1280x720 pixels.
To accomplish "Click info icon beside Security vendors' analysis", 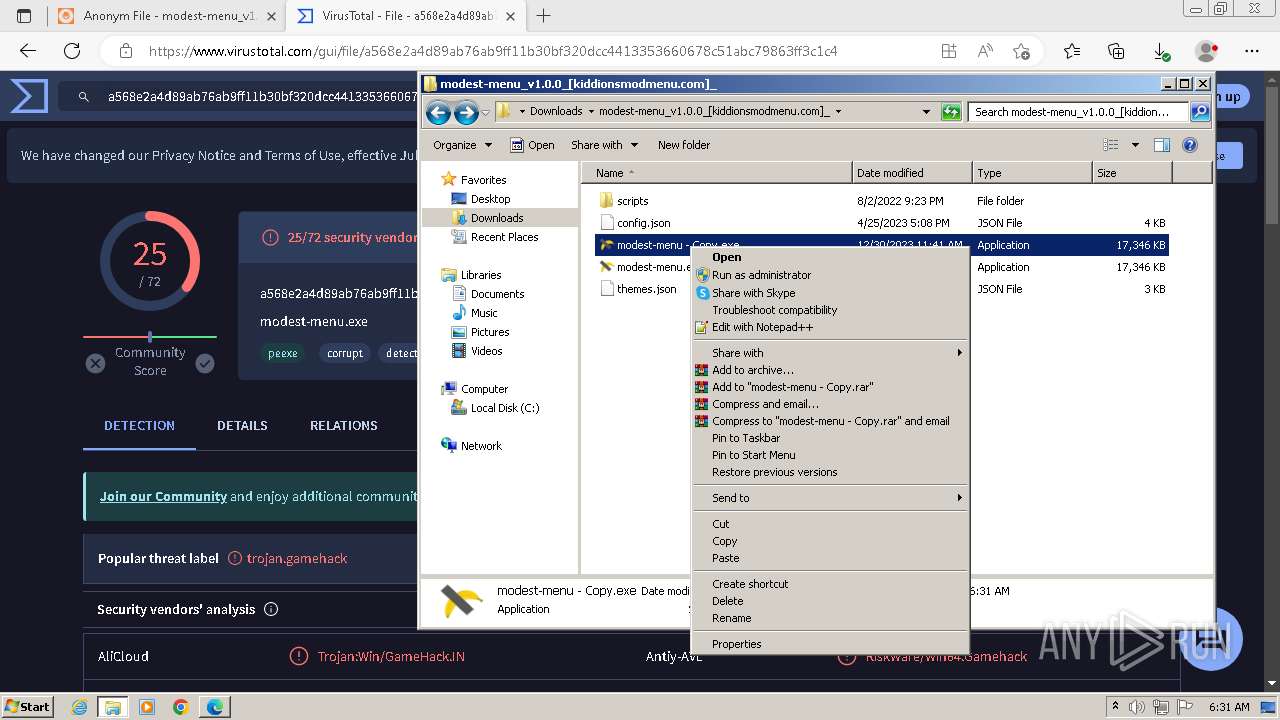I will (x=270, y=609).
